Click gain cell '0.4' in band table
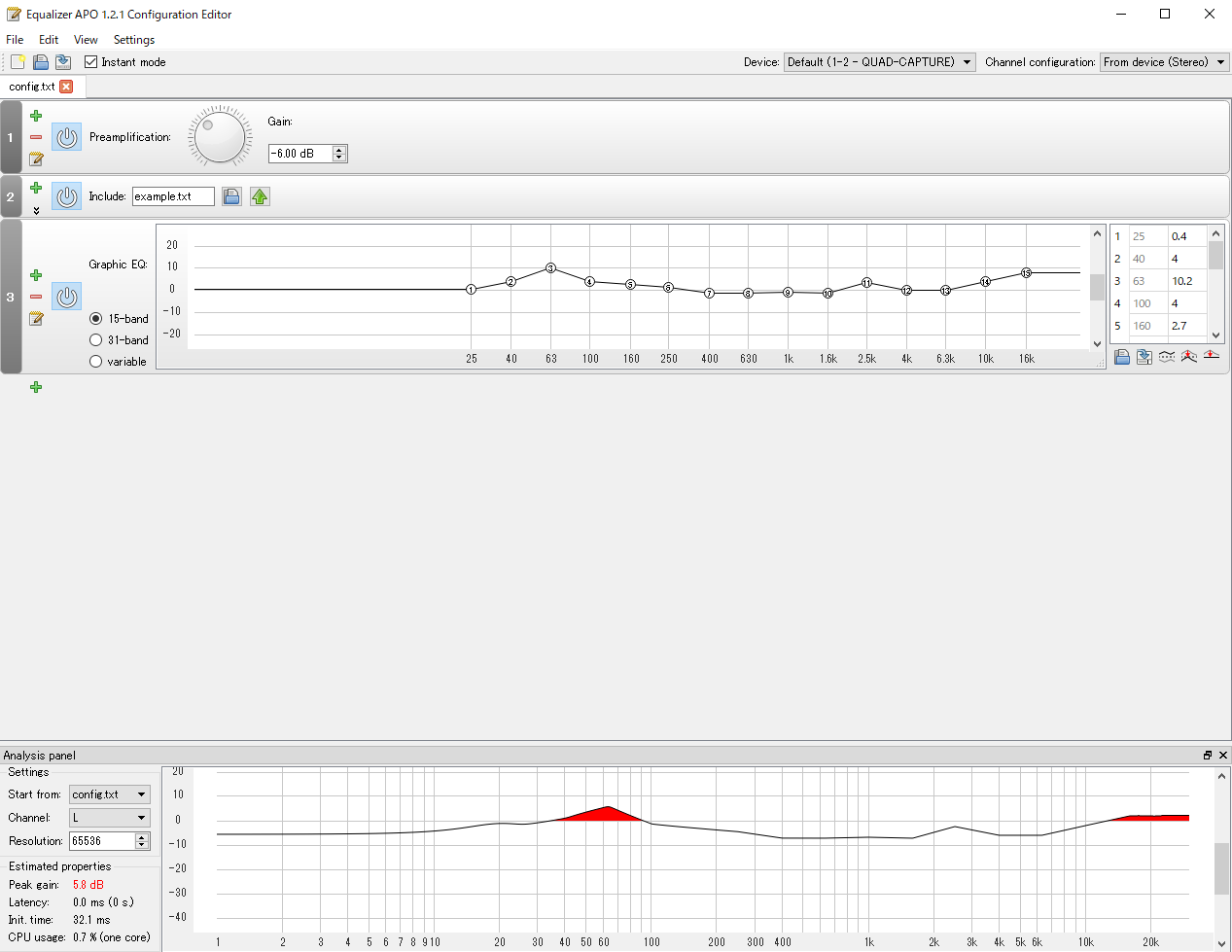The height and width of the screenshot is (952, 1232). coord(1187,236)
